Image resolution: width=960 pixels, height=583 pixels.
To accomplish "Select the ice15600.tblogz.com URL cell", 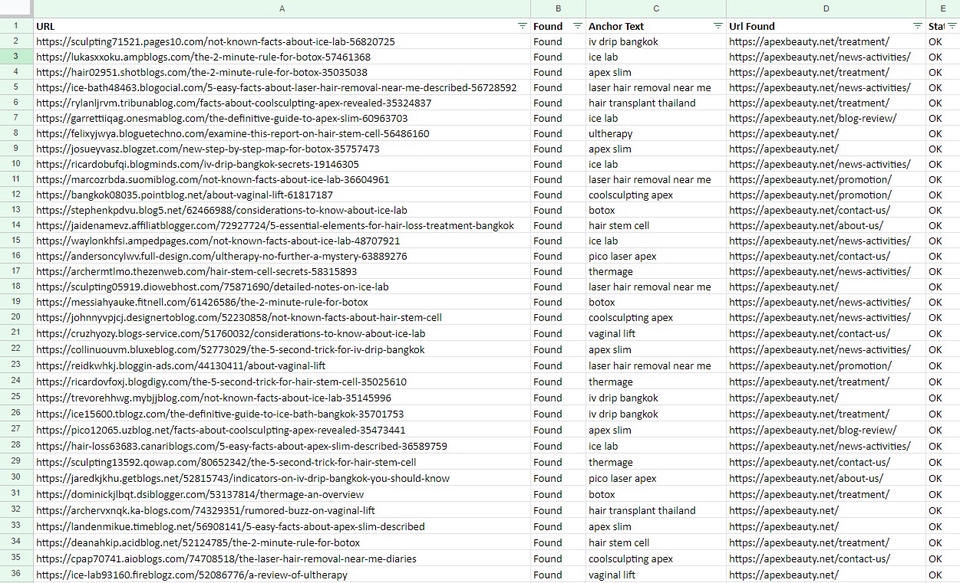I will click(282, 414).
